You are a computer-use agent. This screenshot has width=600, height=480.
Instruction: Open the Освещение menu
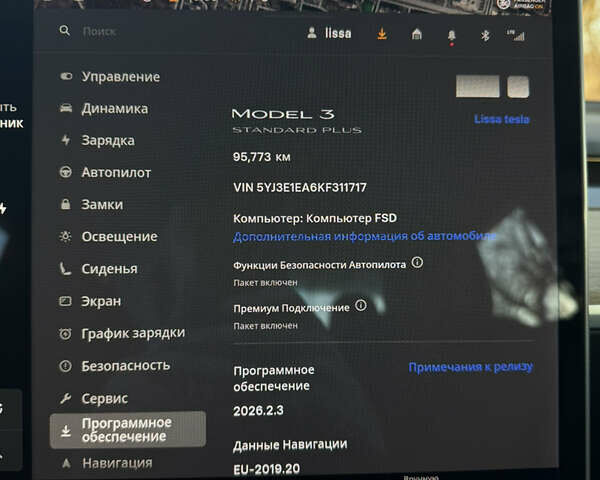[109, 237]
